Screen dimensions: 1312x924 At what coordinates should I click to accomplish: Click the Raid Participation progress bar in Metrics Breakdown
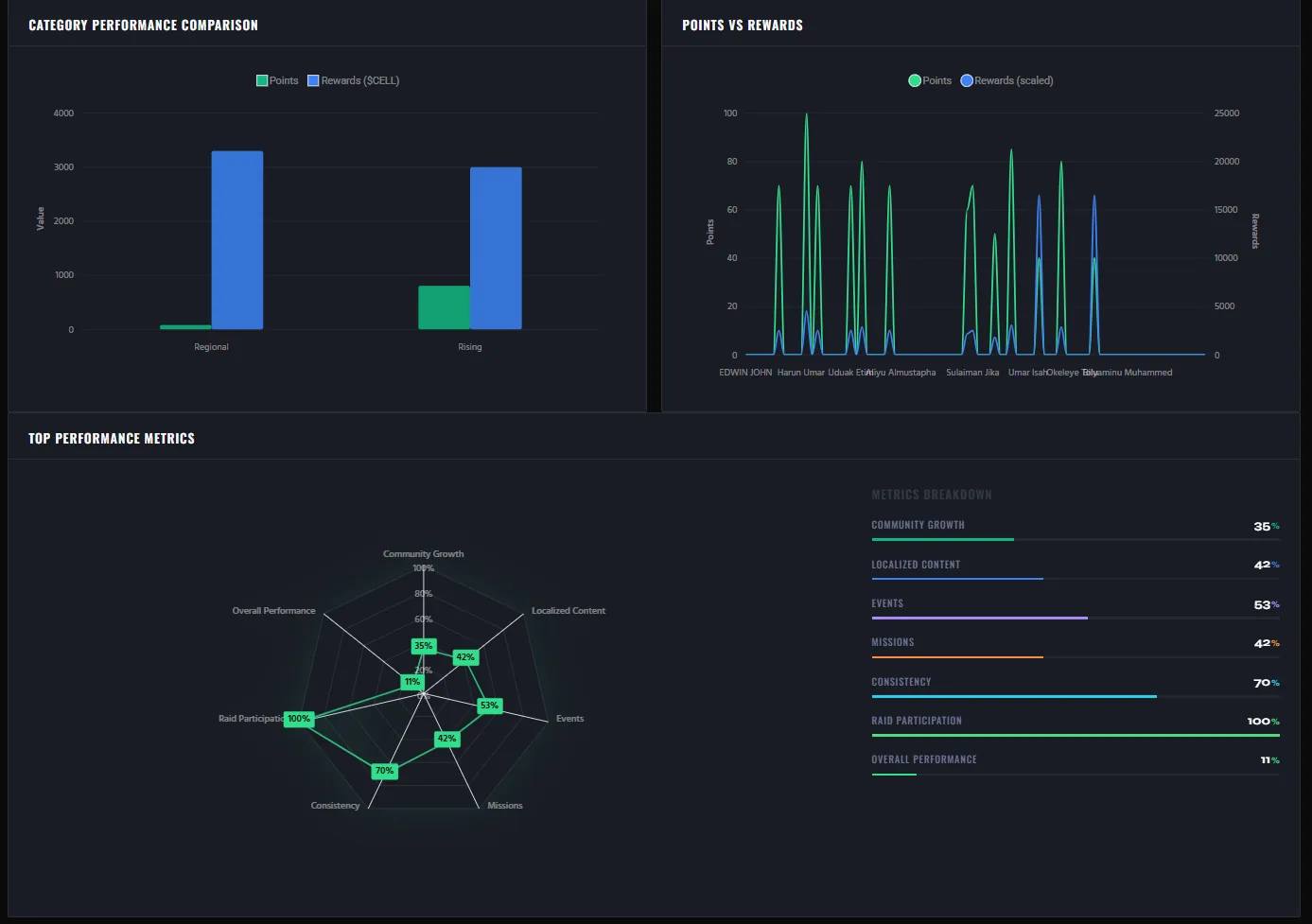[1076, 735]
